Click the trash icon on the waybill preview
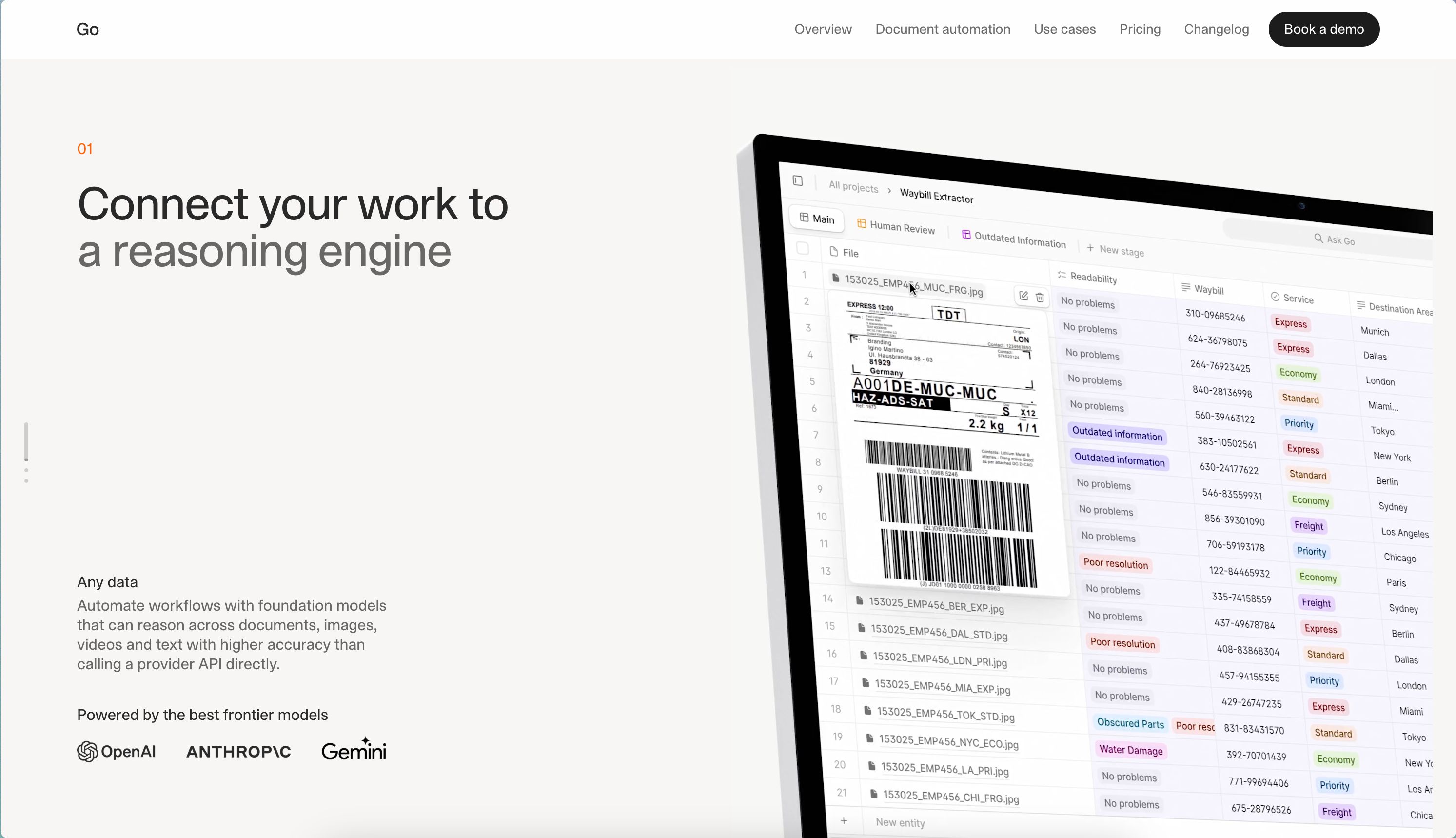The image size is (1456, 838). tap(1040, 297)
